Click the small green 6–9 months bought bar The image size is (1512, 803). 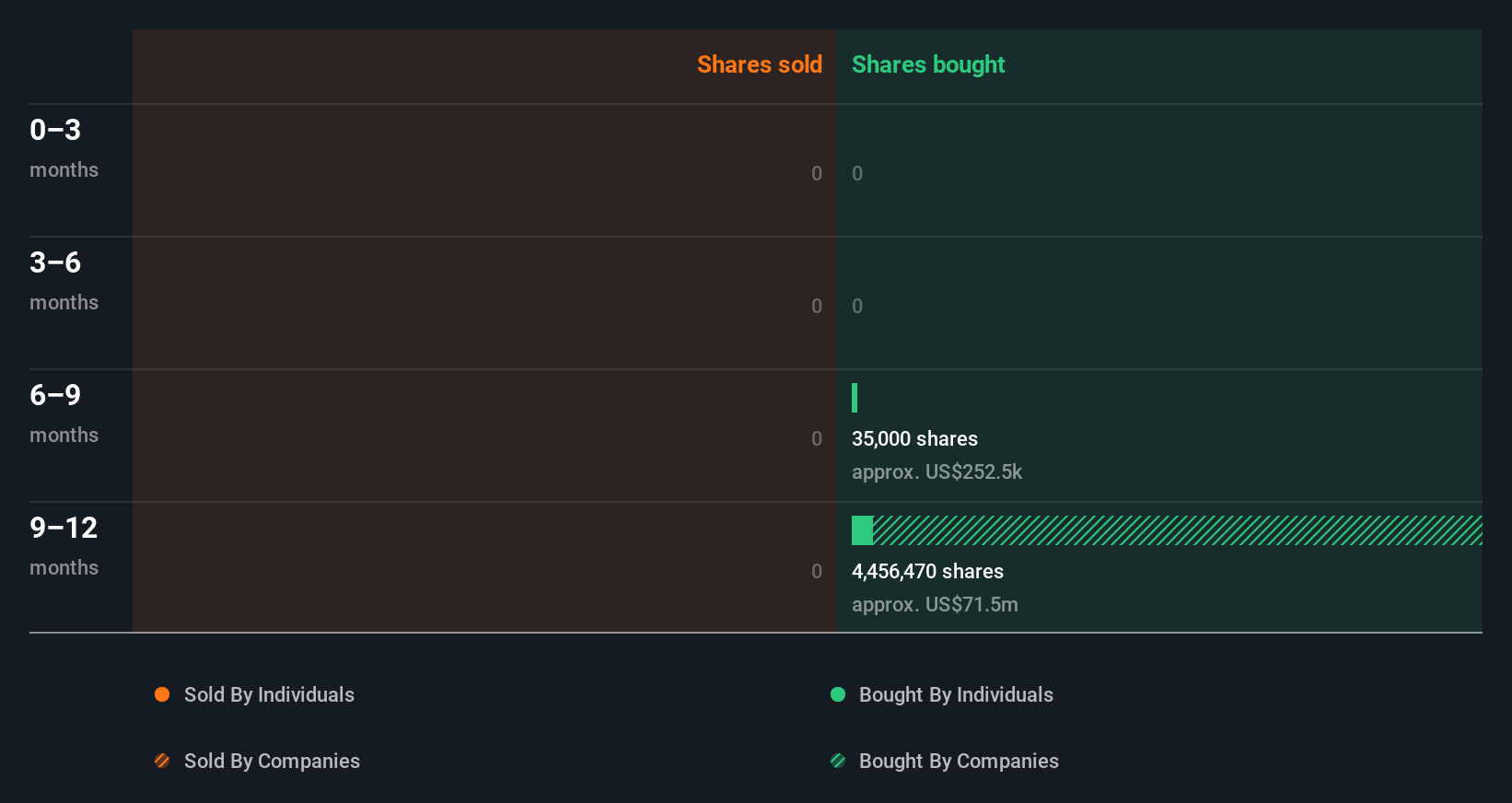click(x=855, y=398)
